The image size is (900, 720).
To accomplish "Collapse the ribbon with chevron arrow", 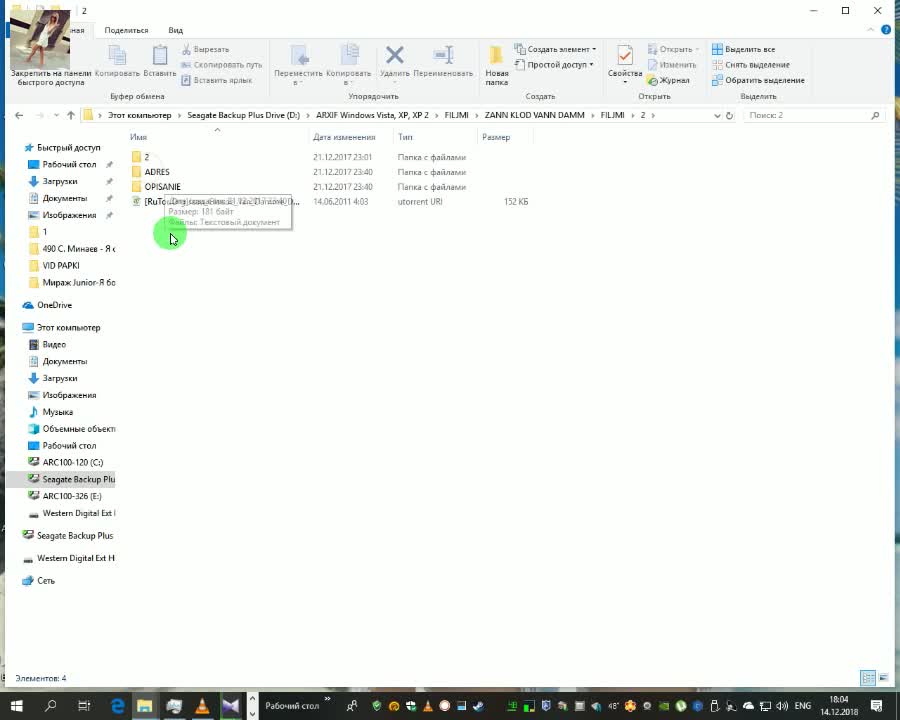I will (866, 30).
